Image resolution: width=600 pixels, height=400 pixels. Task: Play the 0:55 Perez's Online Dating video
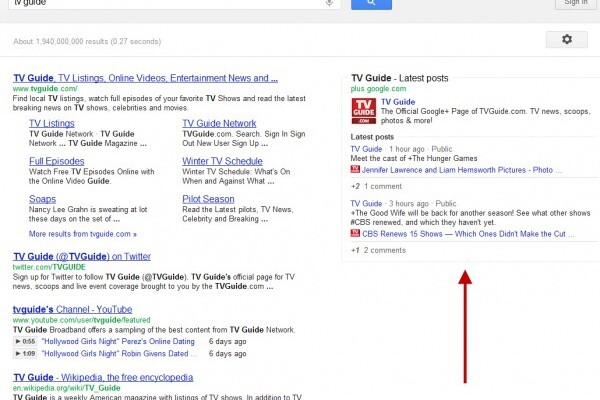(25, 341)
